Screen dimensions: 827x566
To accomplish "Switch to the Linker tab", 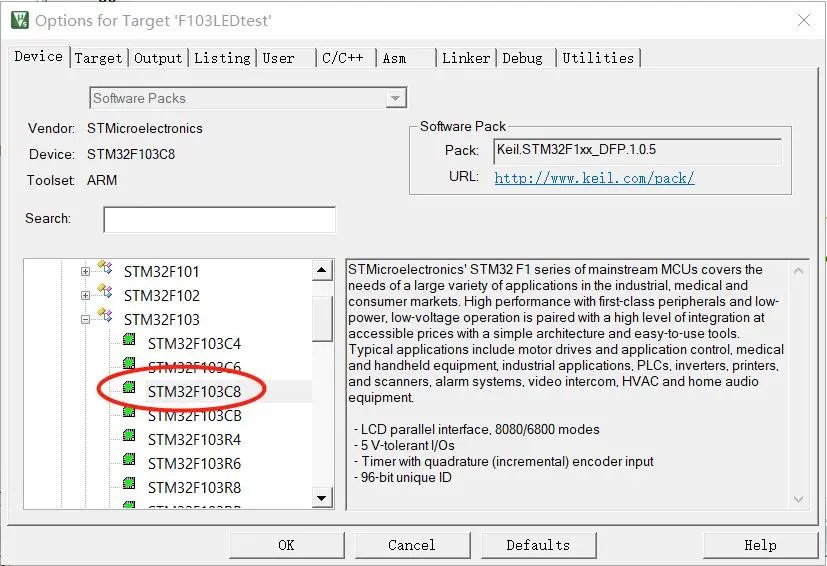I will (x=466, y=58).
